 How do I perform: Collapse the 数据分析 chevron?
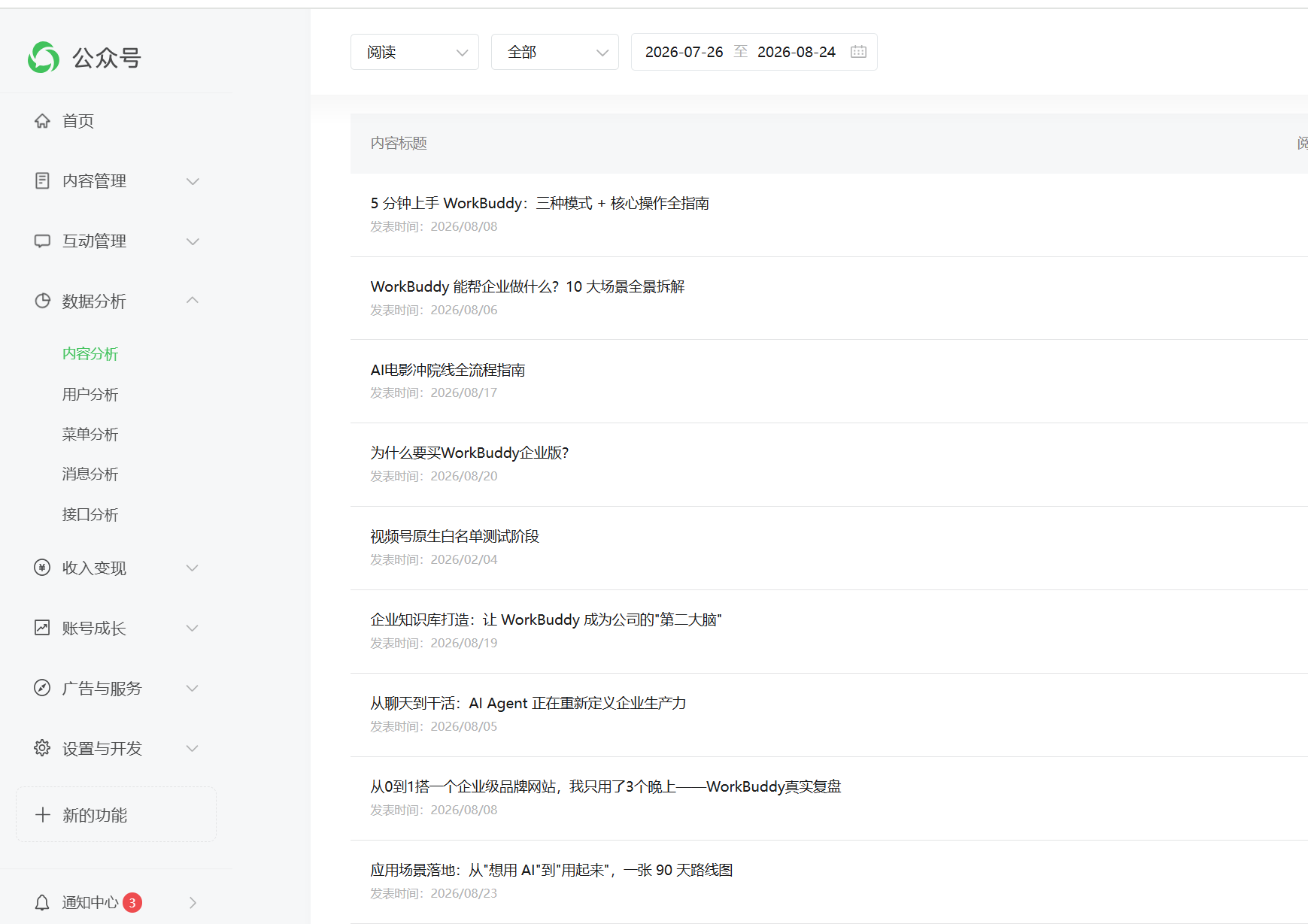click(193, 300)
